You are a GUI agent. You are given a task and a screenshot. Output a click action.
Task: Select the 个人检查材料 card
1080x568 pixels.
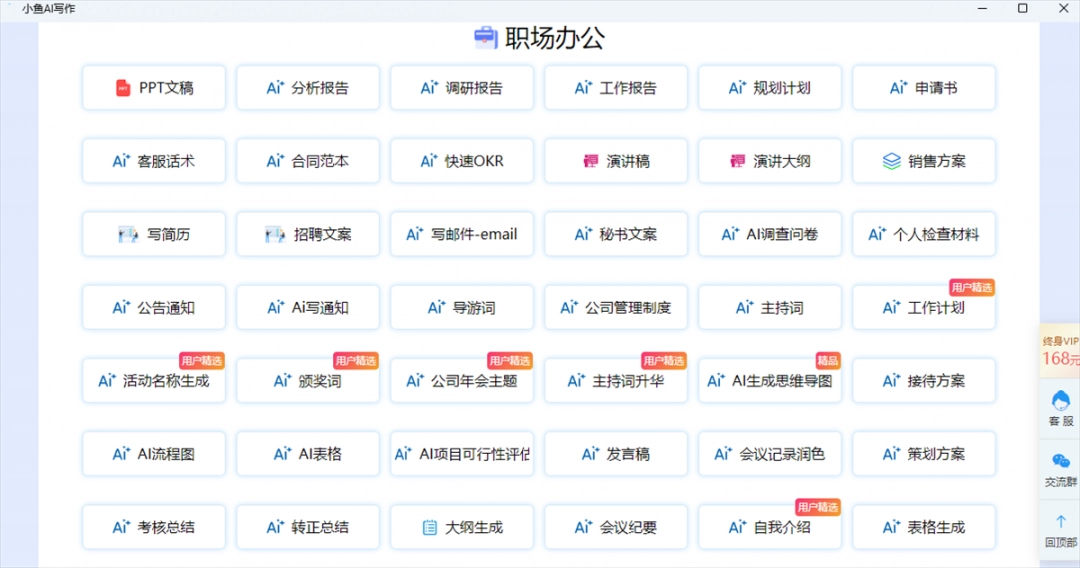coord(924,234)
